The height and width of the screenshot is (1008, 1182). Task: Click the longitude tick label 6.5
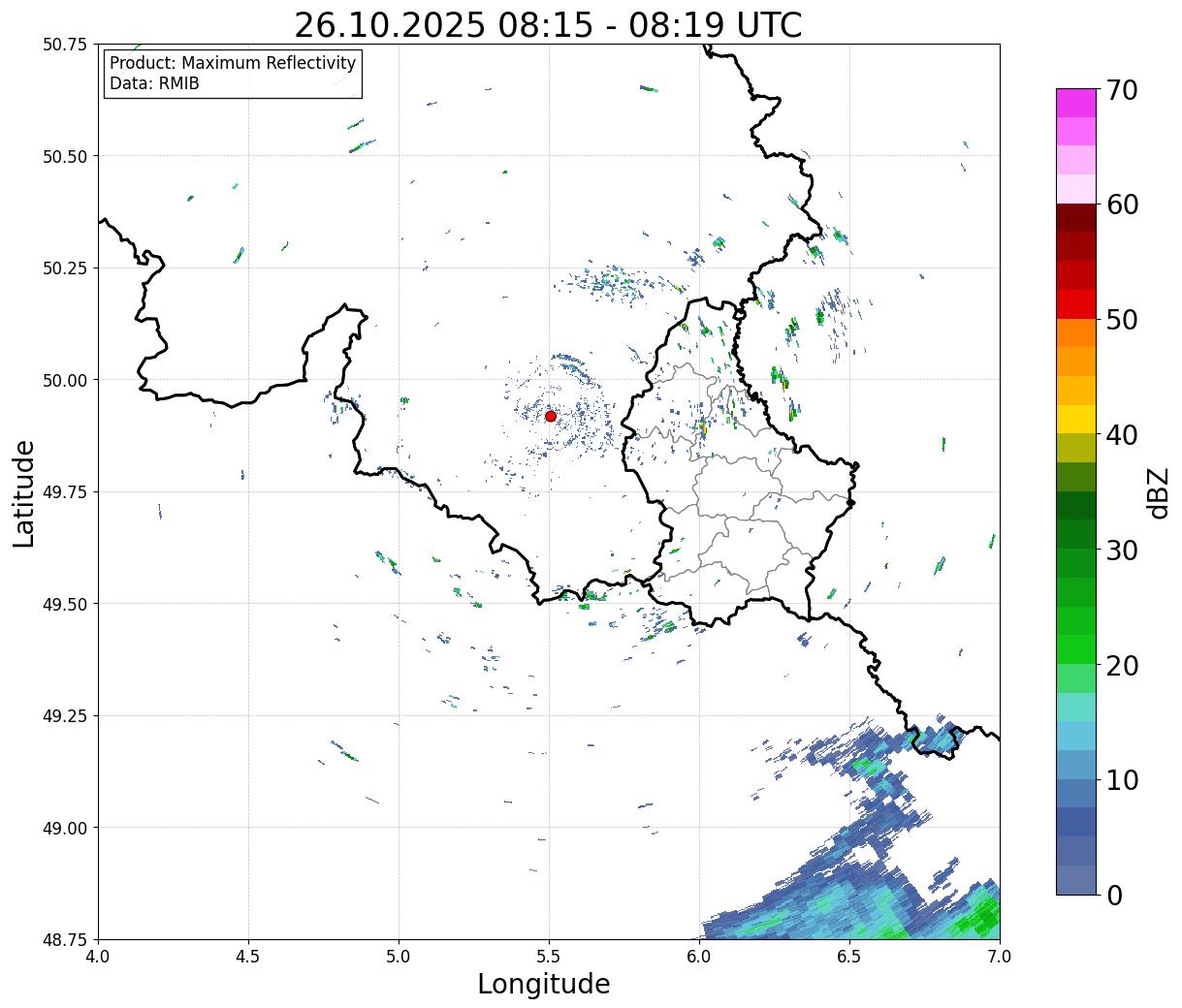[849, 957]
